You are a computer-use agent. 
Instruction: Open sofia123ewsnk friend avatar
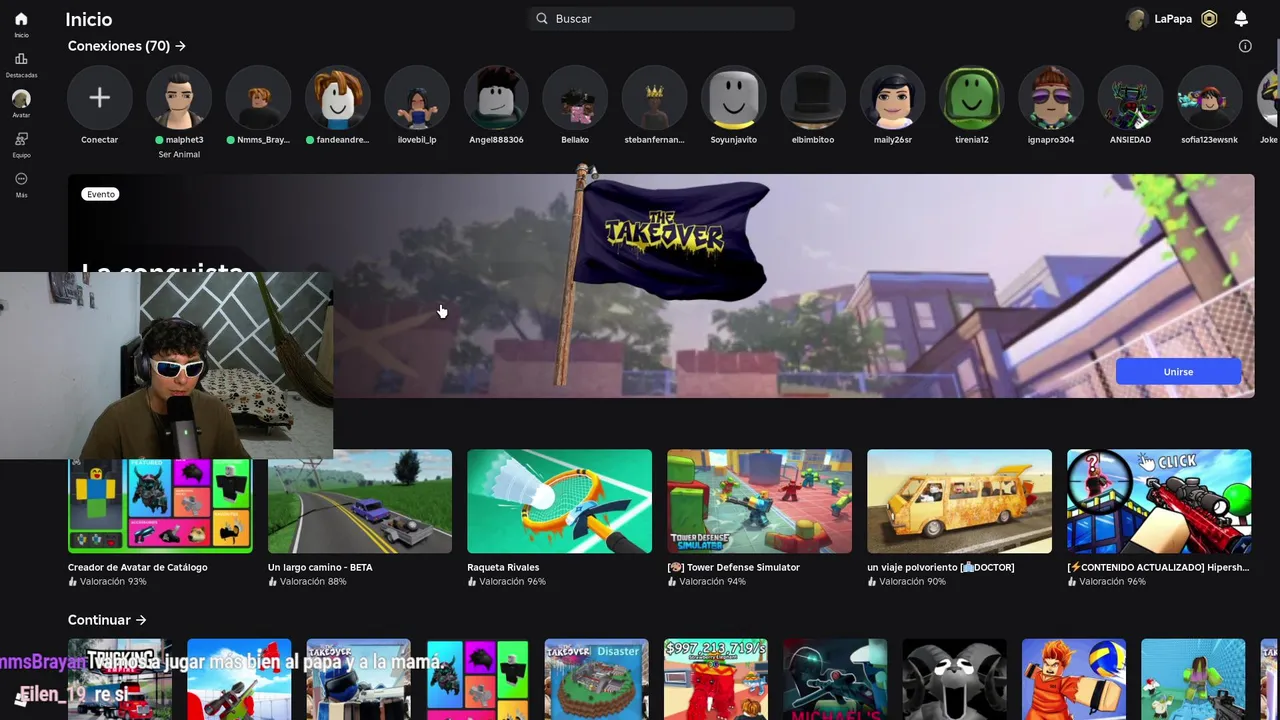(1209, 98)
